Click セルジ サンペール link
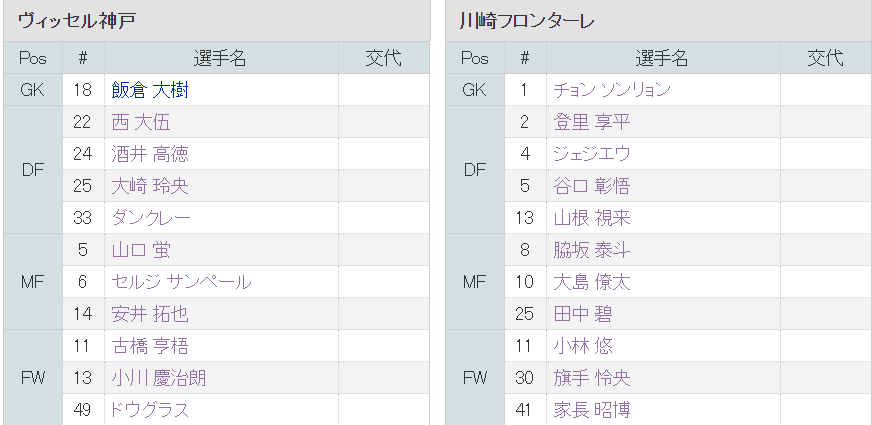872x425 pixels. [x=181, y=282]
